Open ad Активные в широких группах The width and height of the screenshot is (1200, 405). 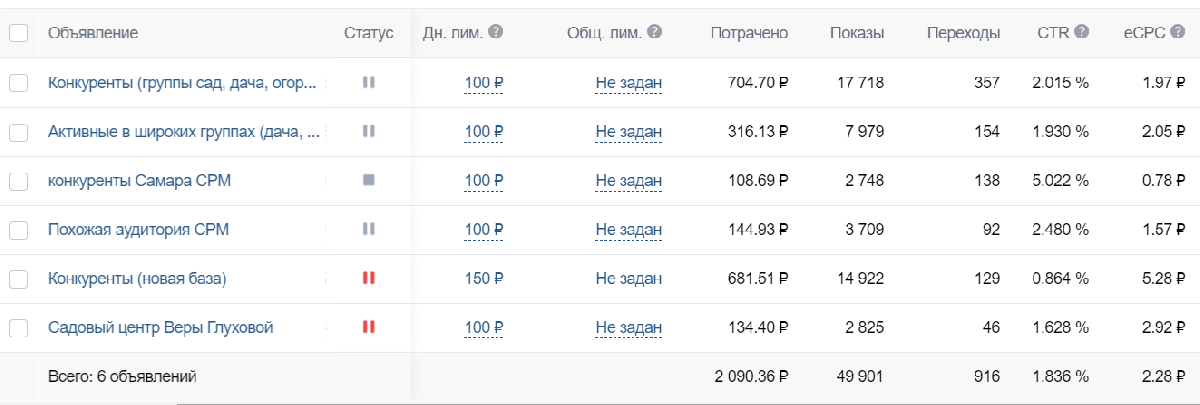[184, 132]
